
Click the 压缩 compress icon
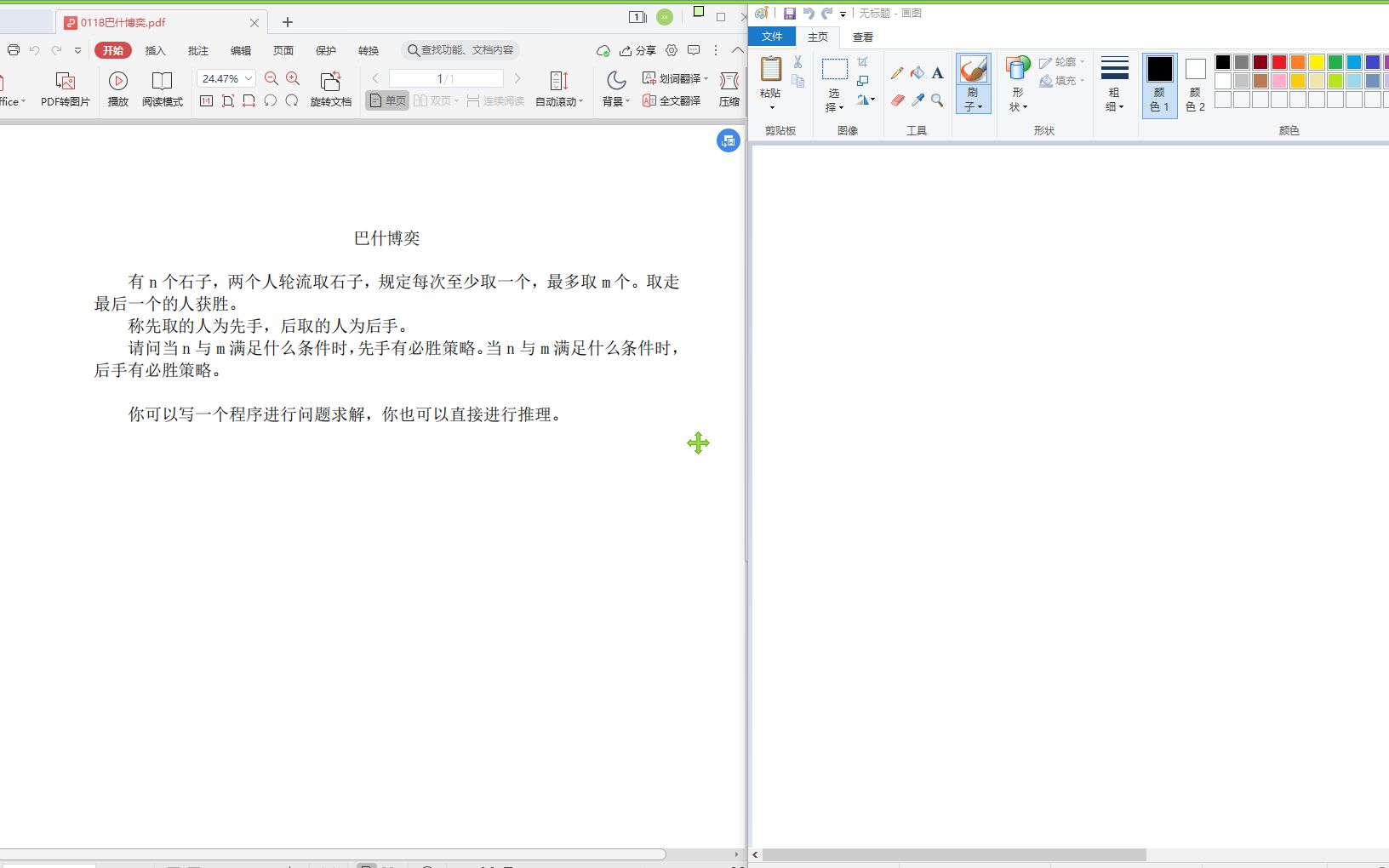[729, 89]
